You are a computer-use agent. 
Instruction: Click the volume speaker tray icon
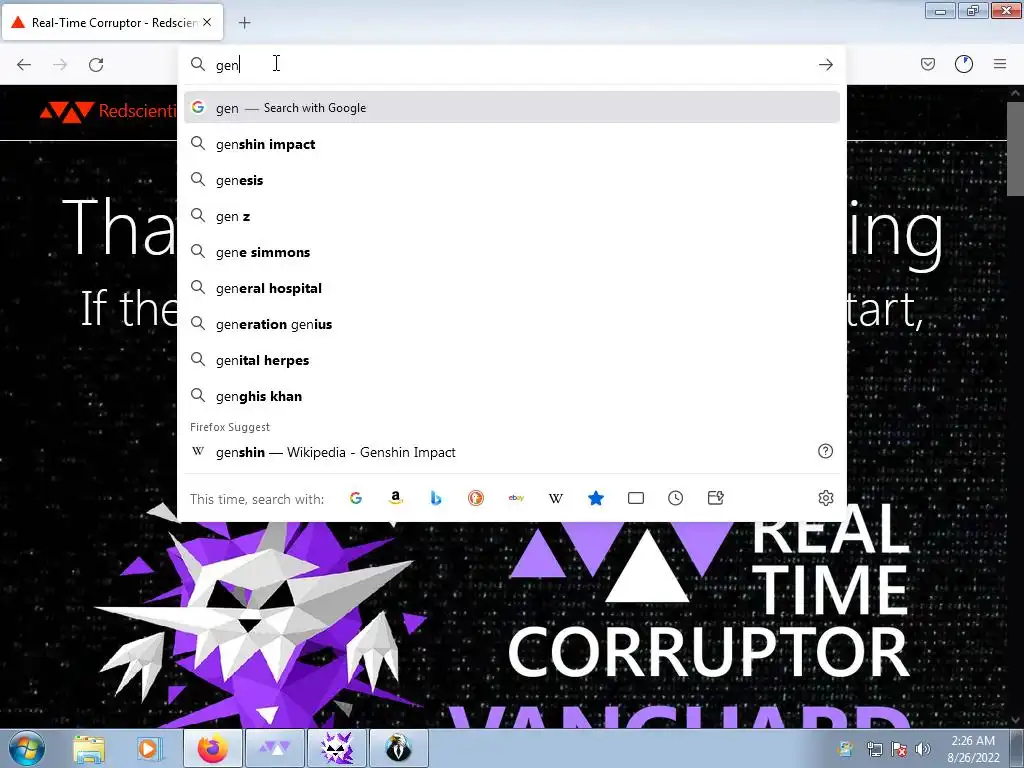pyautogui.click(x=922, y=749)
